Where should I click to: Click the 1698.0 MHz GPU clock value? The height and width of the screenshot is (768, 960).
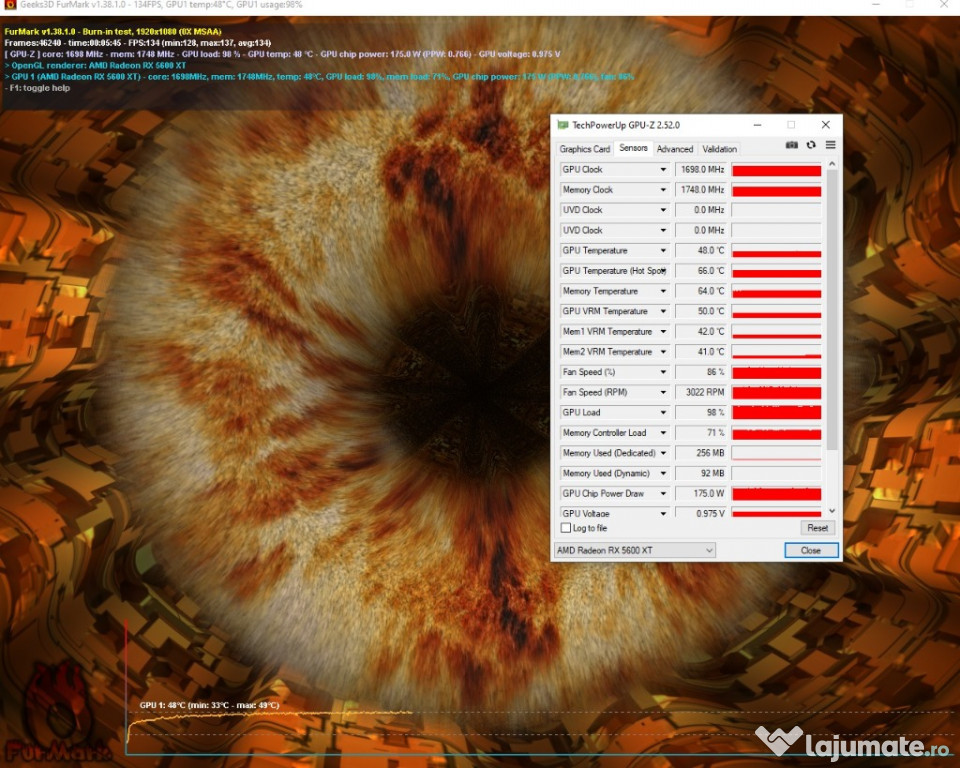pos(701,170)
